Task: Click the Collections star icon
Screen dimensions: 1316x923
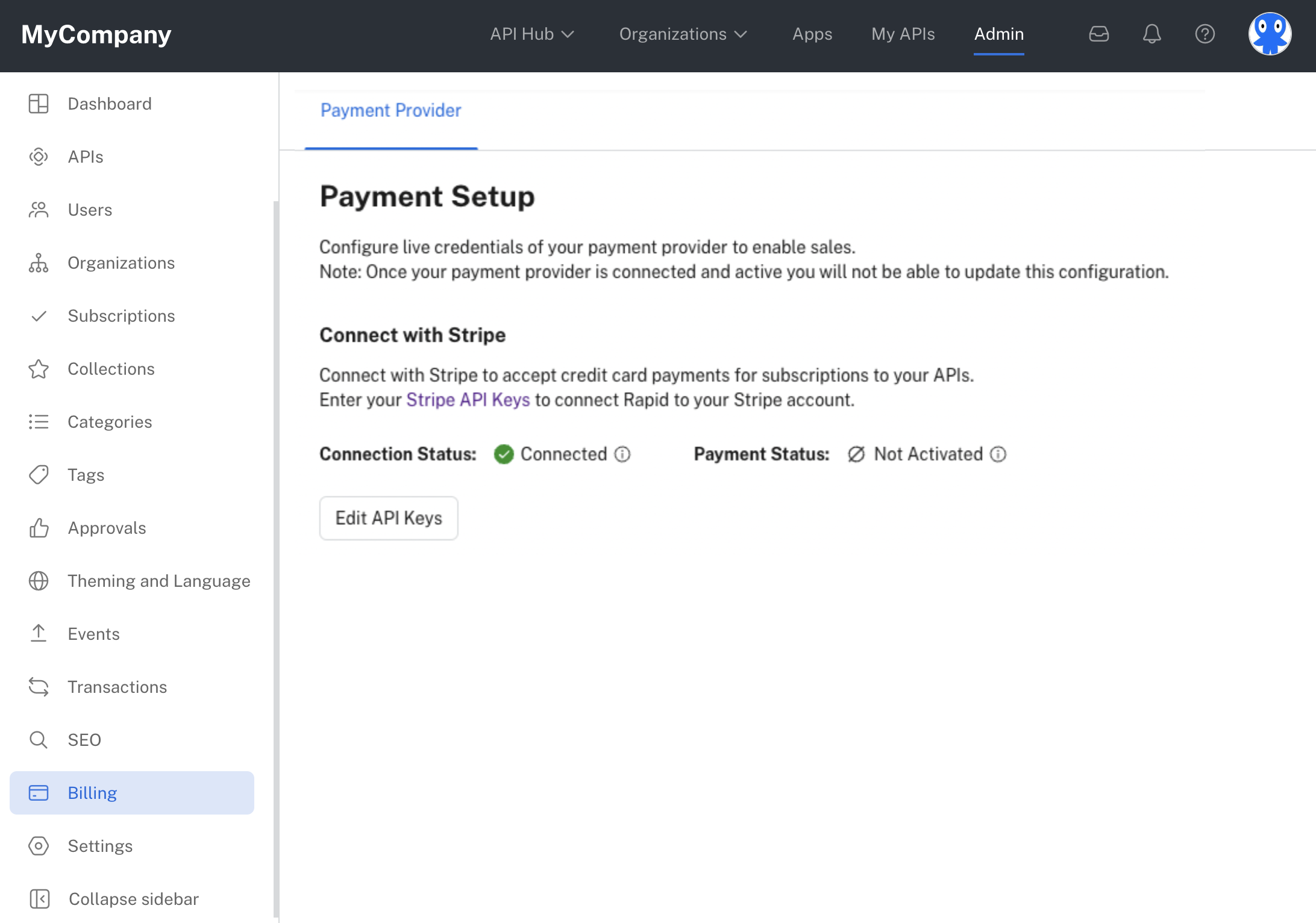Action: coord(39,369)
